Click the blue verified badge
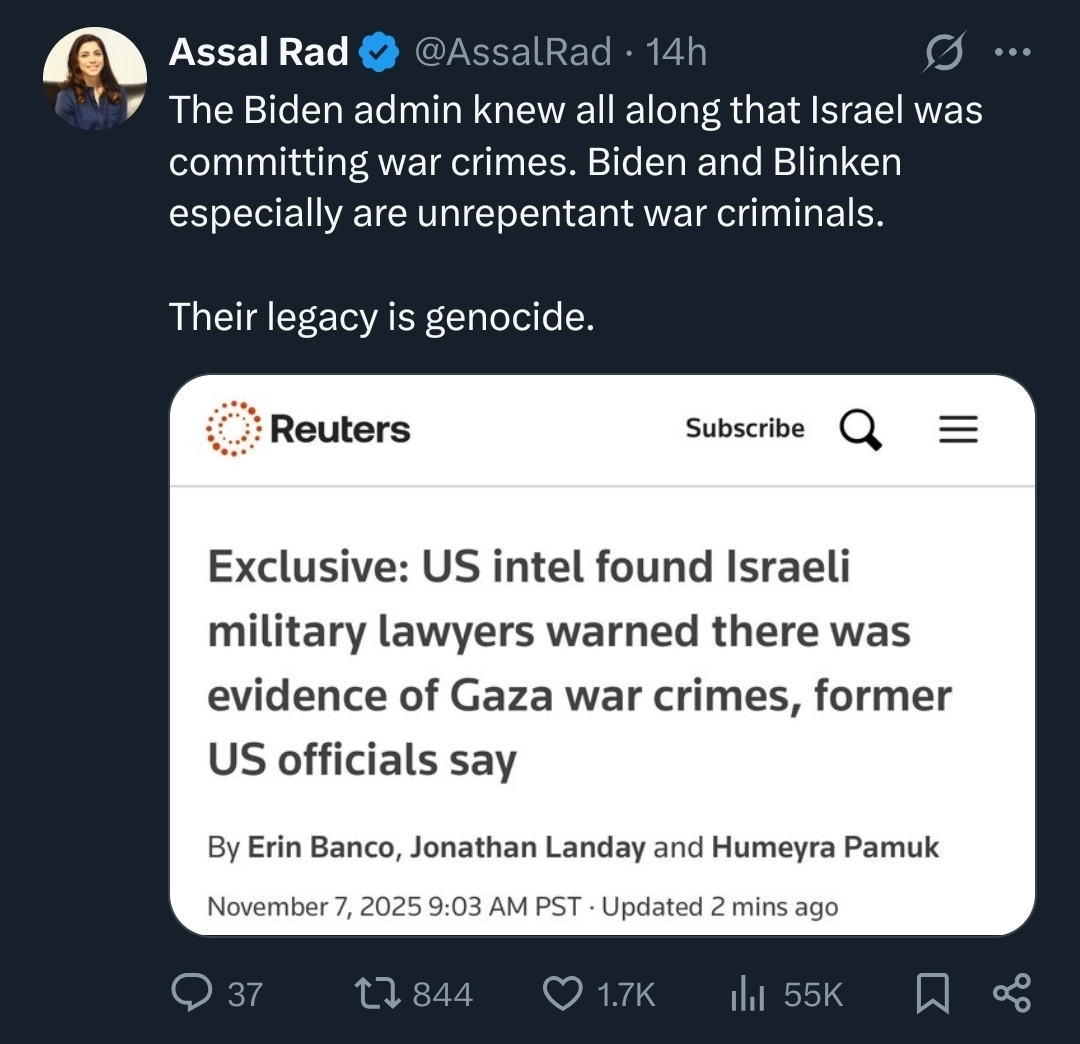Screen dimensions: 1080x1044 pyautogui.click(x=379, y=52)
